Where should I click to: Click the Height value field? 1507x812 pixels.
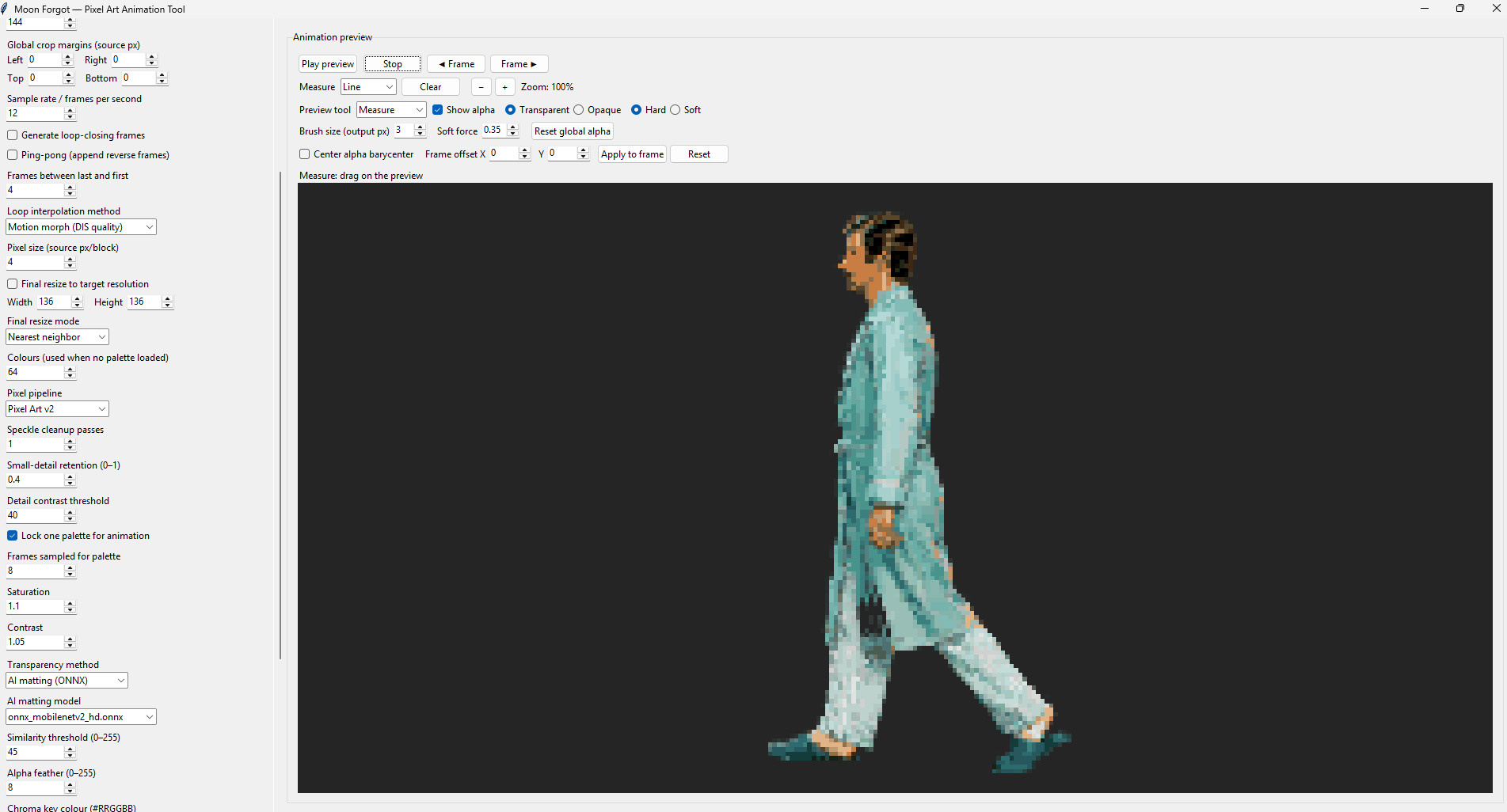tap(144, 302)
